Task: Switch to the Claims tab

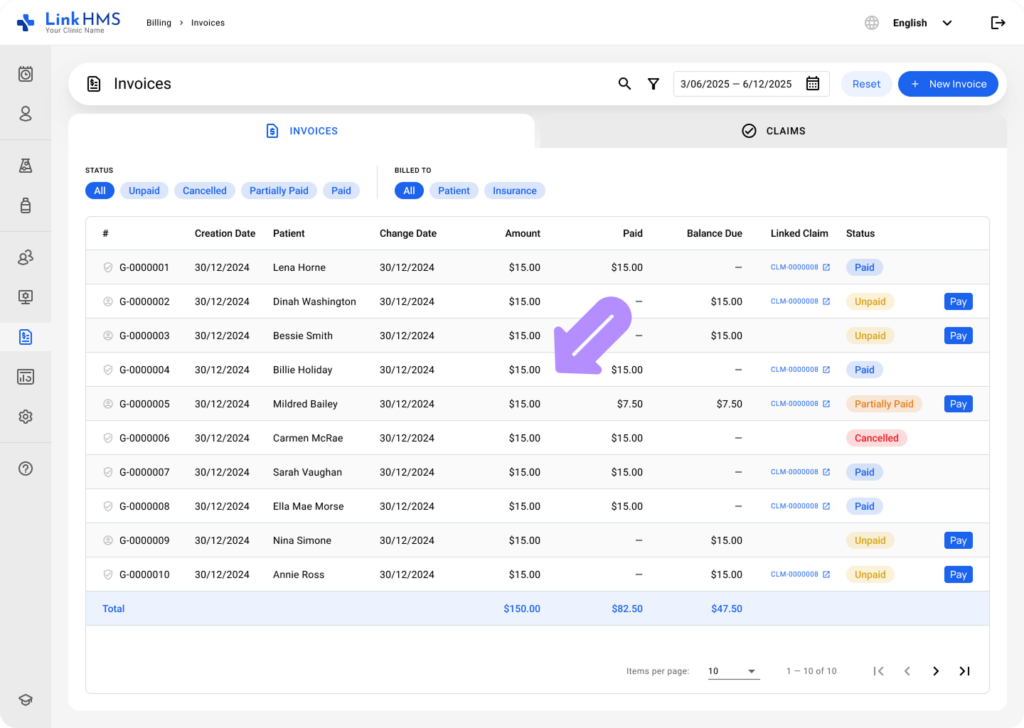Action: (773, 131)
